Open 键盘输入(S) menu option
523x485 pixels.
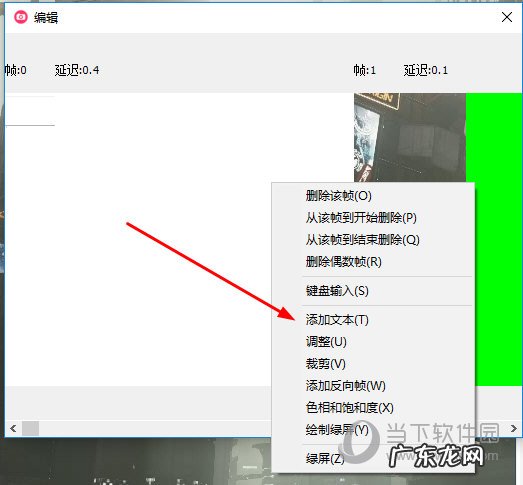click(x=373, y=291)
